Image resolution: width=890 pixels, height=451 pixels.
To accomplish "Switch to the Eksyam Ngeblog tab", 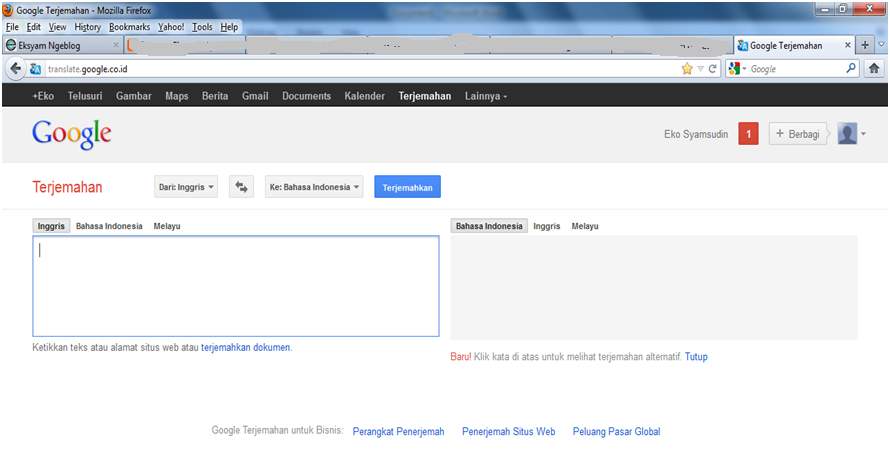I will (x=62, y=45).
